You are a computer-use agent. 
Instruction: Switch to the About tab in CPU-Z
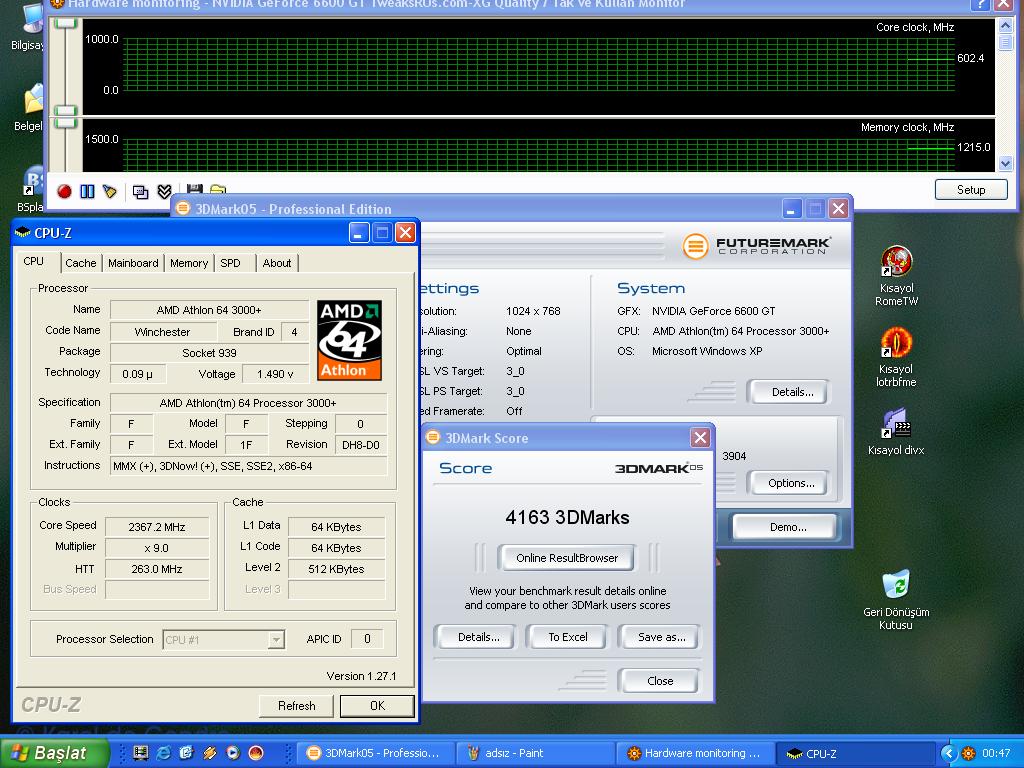(277, 263)
